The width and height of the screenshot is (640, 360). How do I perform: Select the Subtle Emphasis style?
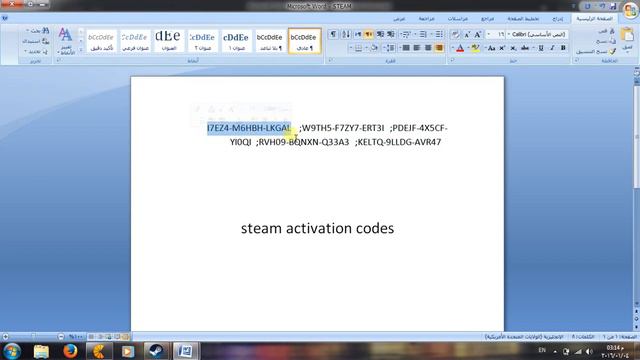pyautogui.click(x=101, y=41)
